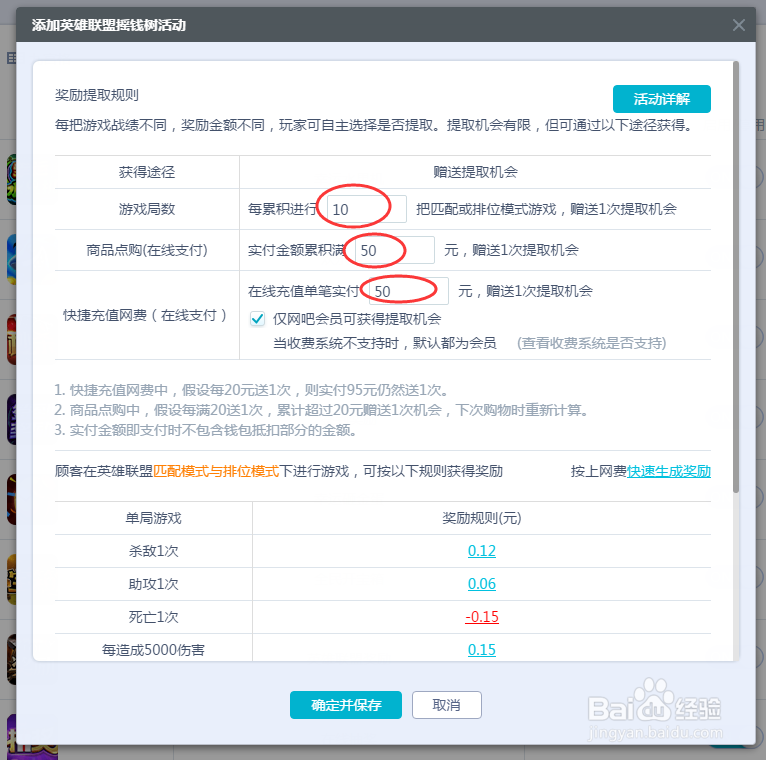This screenshot has width=766, height=760.
Task: Open the 活动详解 activity details
Action: (x=661, y=99)
